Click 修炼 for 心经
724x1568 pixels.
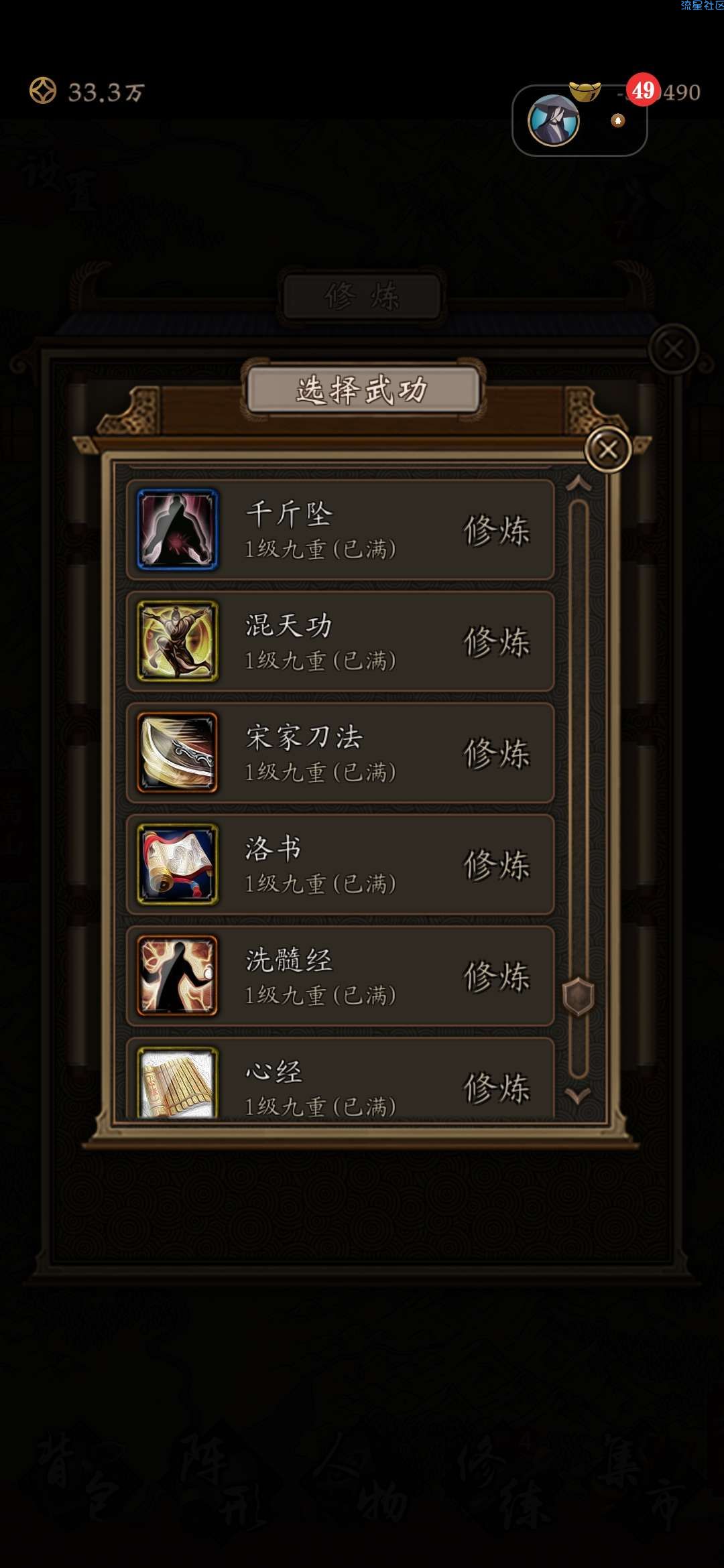(497, 1088)
